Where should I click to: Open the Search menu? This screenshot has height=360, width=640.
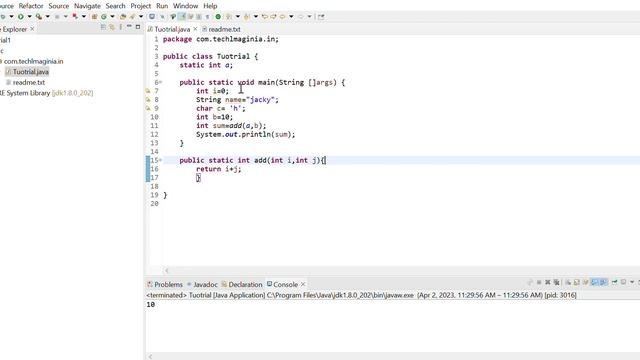[116, 6]
